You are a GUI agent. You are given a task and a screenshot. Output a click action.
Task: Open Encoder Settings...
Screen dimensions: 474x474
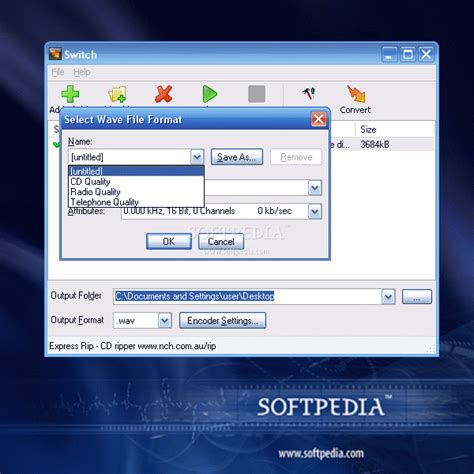click(x=222, y=321)
